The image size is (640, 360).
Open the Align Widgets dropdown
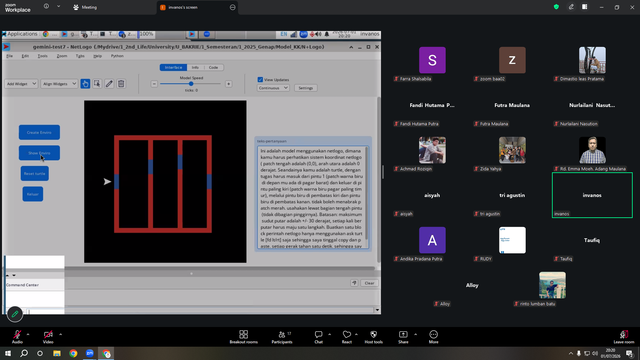click(x=59, y=84)
